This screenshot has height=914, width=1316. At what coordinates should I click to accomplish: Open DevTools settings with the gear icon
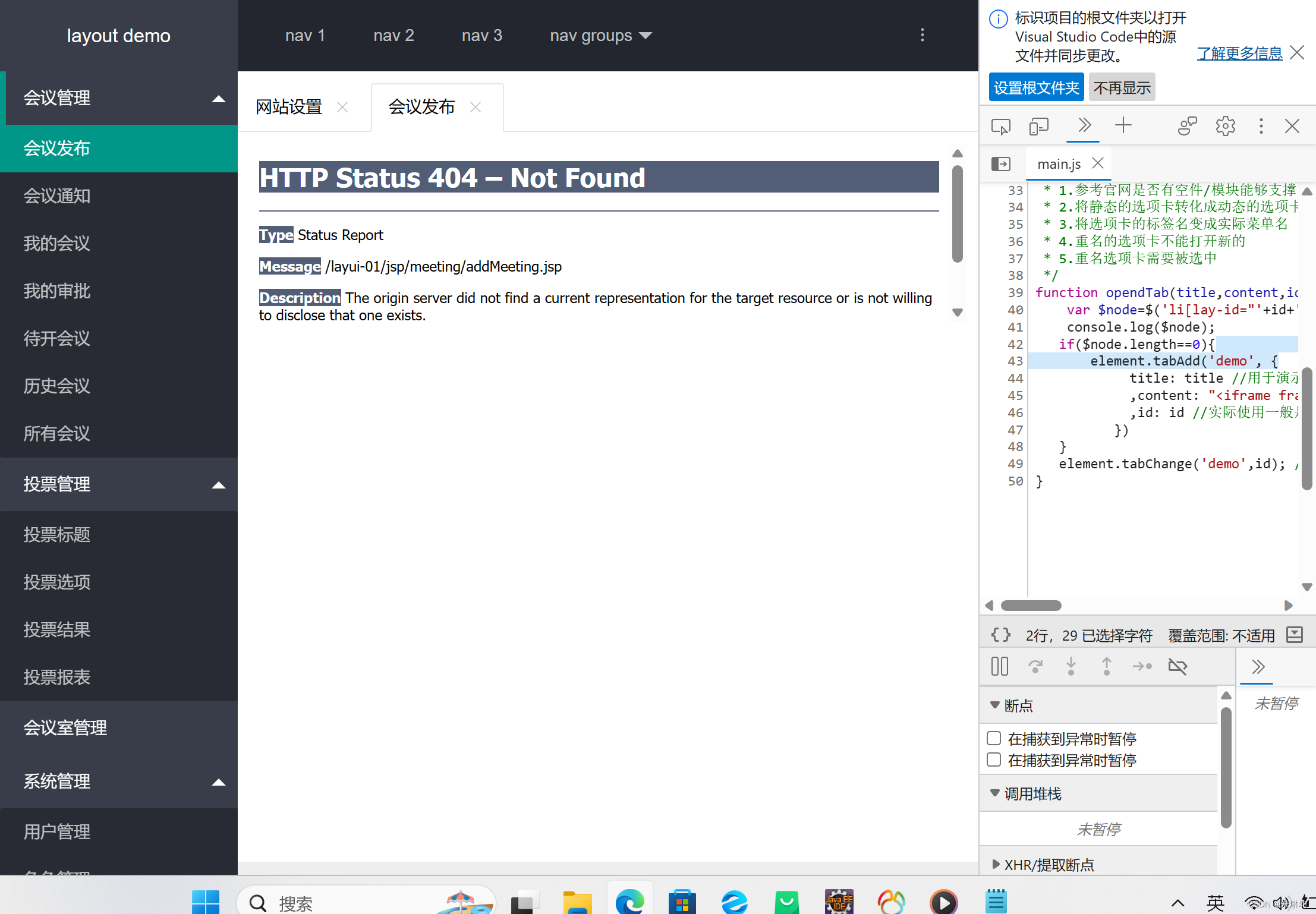click(x=1226, y=126)
